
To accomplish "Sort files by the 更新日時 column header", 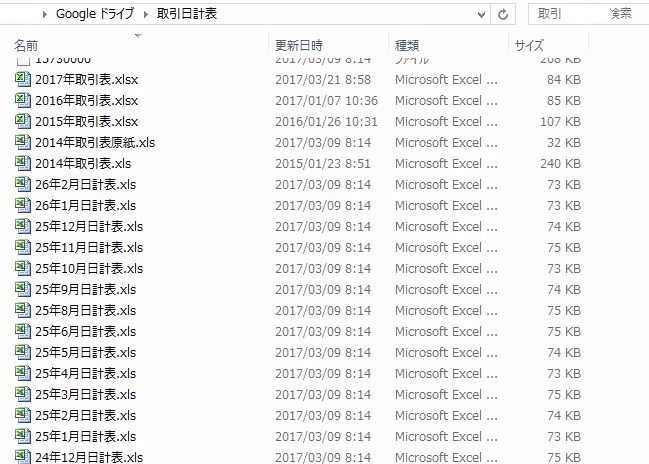I will pos(299,45).
